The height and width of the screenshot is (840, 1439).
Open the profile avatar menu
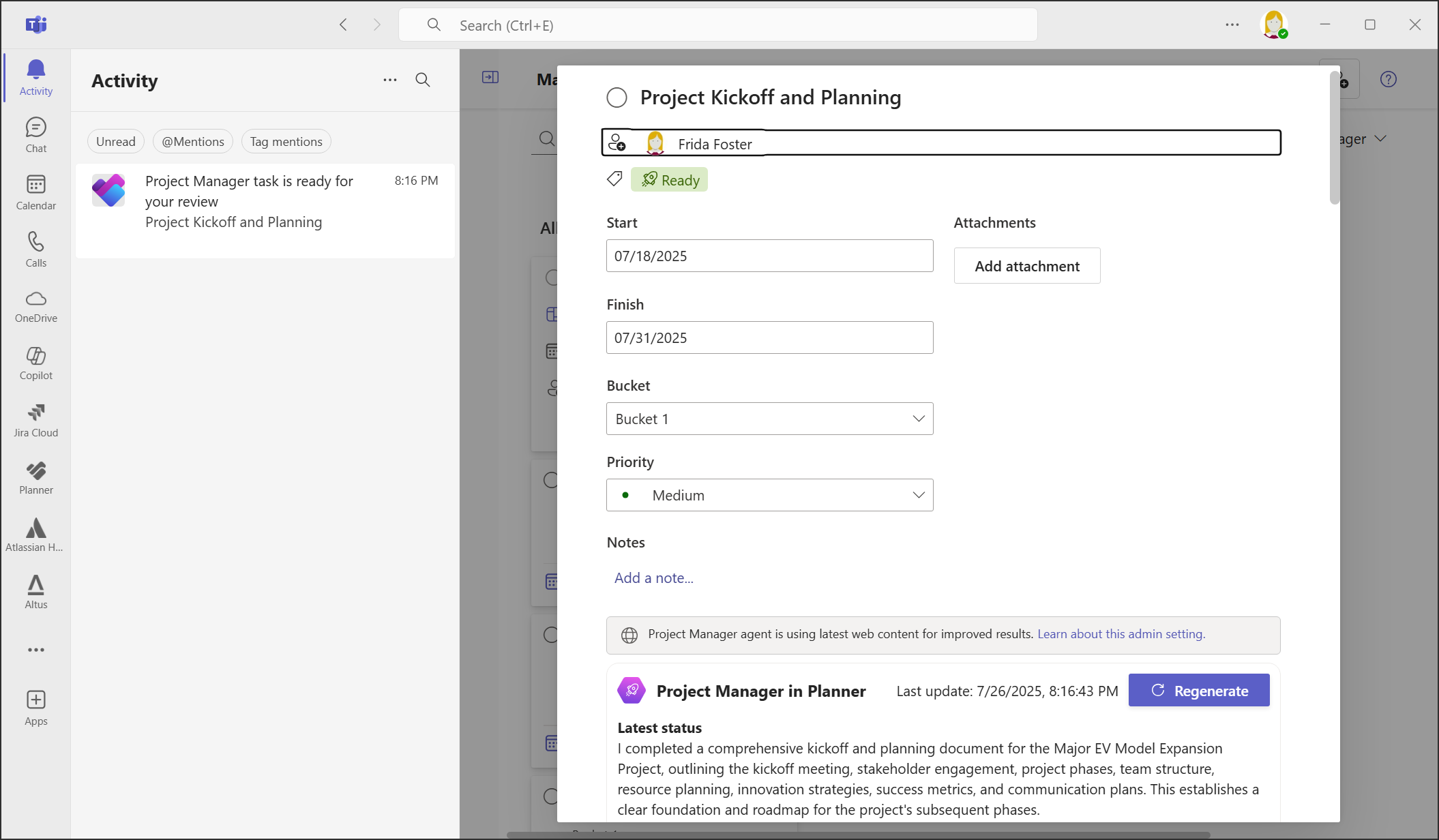[x=1274, y=25]
